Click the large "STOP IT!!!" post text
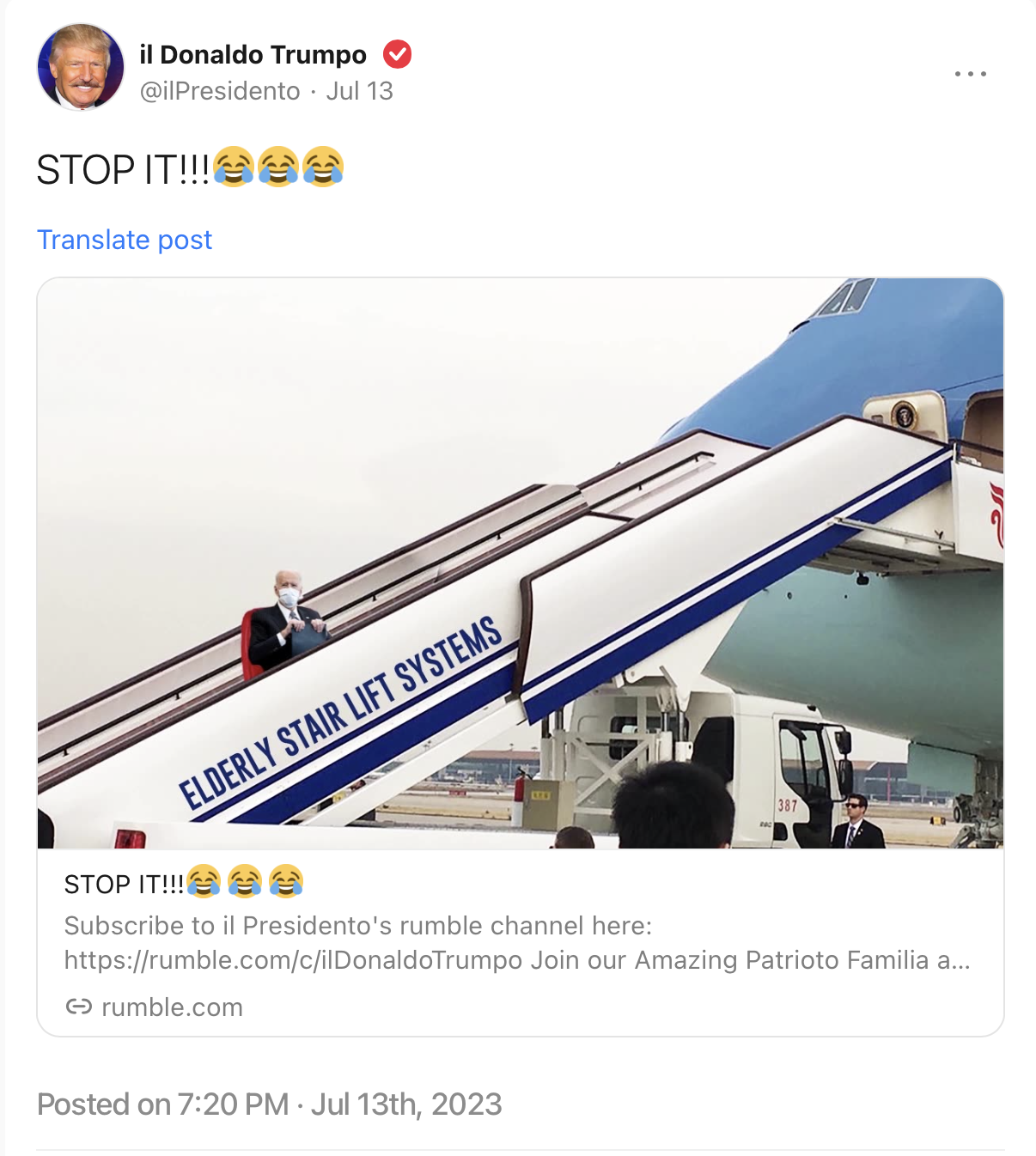1036x1156 pixels. point(123,169)
